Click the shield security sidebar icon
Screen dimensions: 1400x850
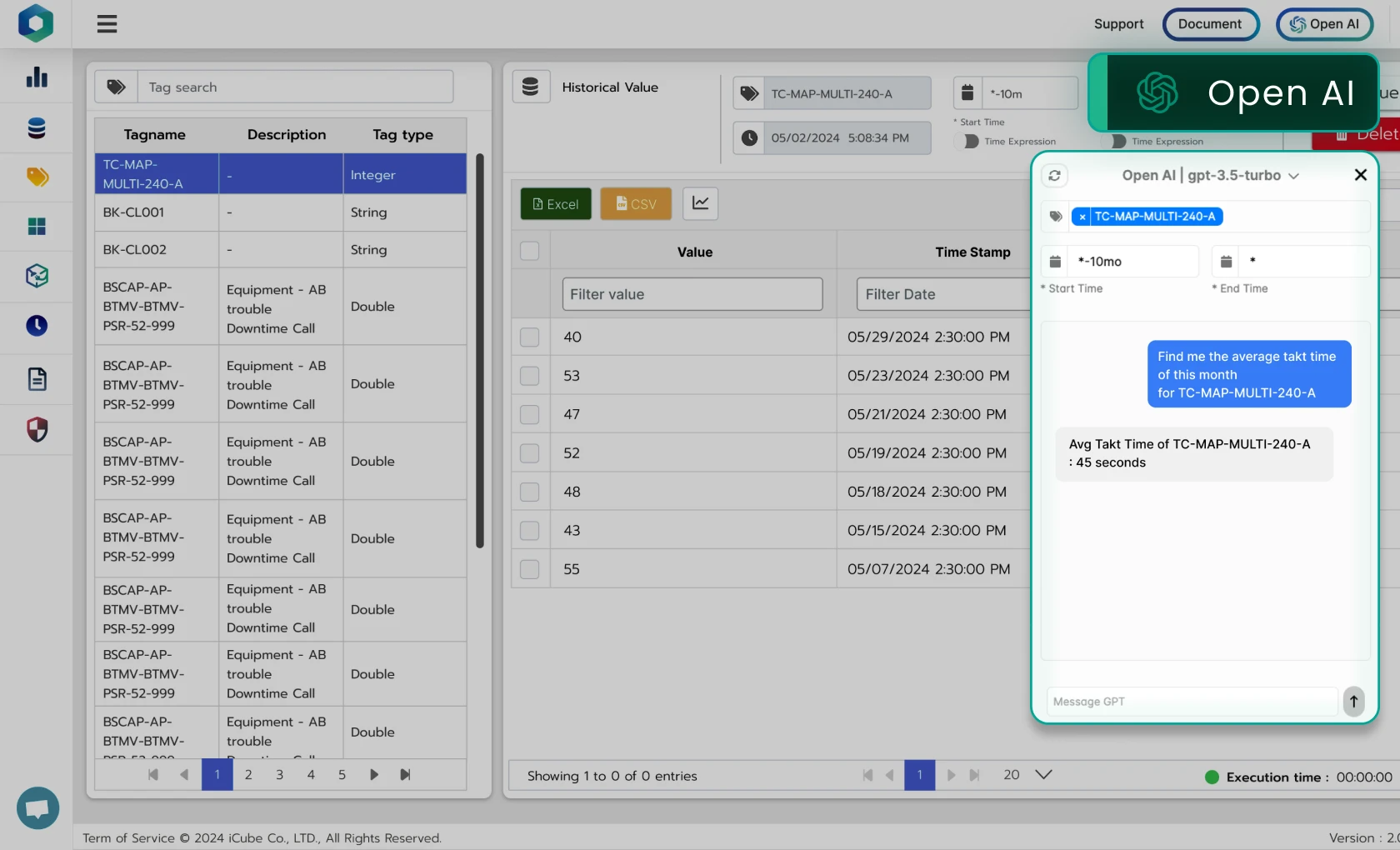coord(37,429)
